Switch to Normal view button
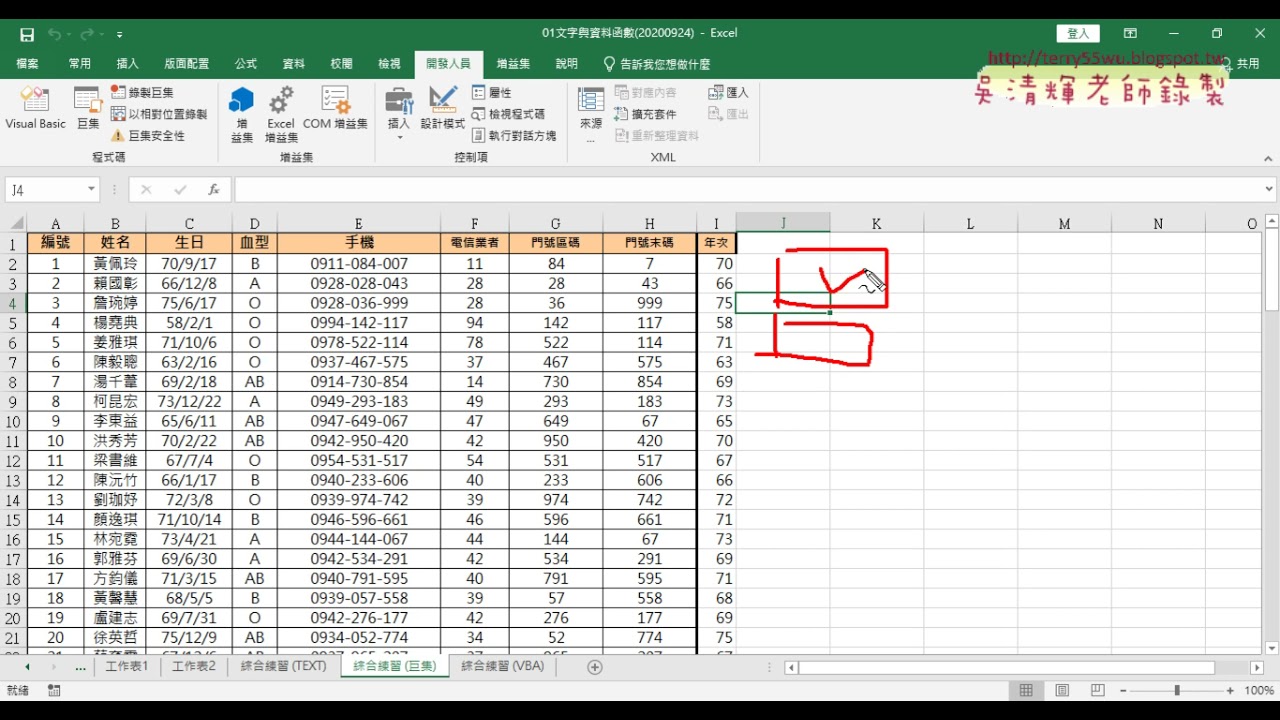Viewport: 1280px width, 720px height. pyautogui.click(x=1026, y=691)
